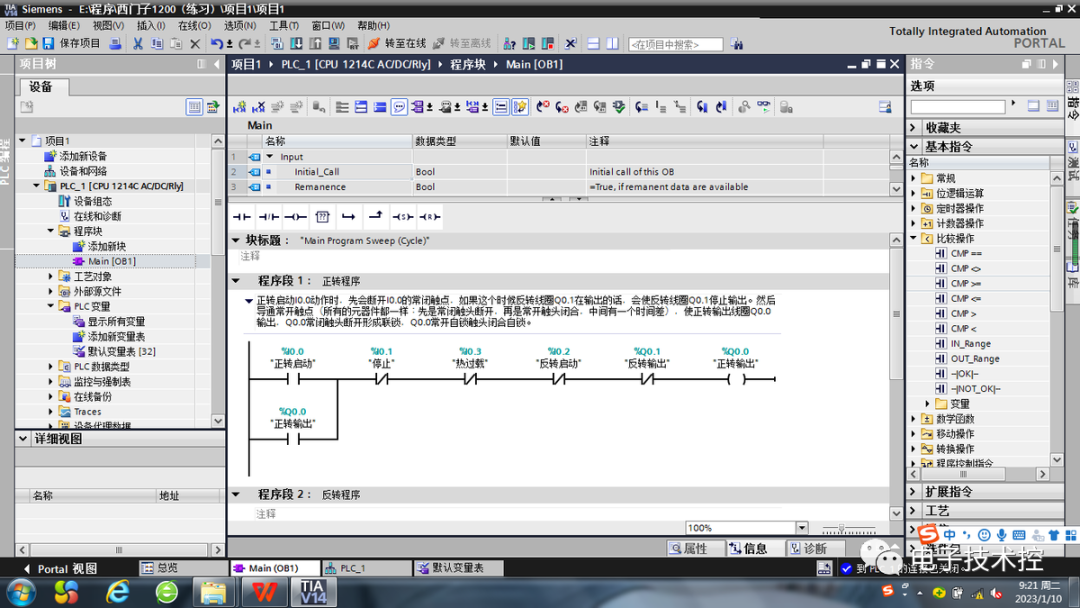The width and height of the screenshot is (1080, 608).
Task: Open the WPS taskbar application
Action: pyautogui.click(x=264, y=592)
